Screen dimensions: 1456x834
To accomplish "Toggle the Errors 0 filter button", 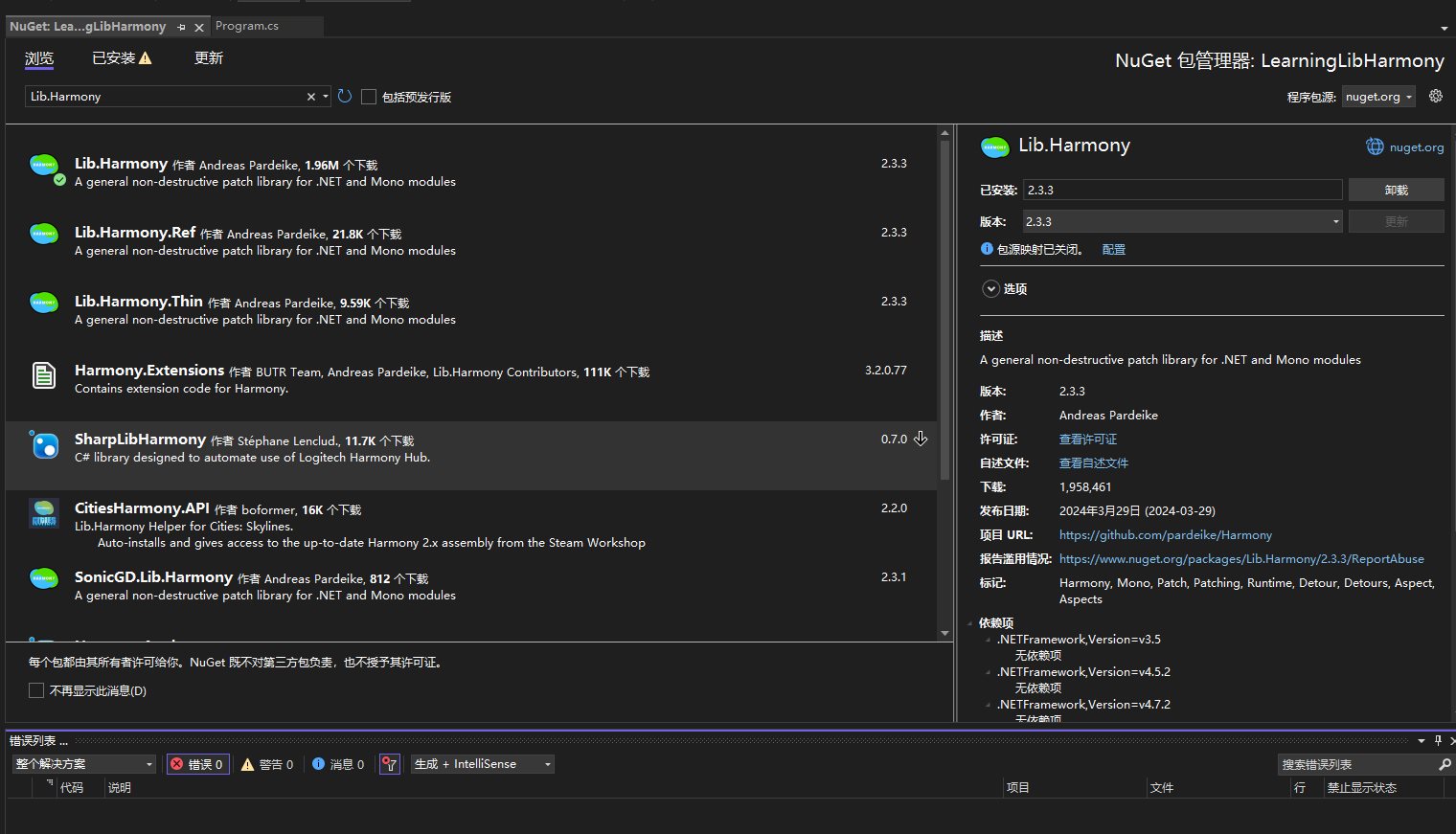I will tap(197, 764).
